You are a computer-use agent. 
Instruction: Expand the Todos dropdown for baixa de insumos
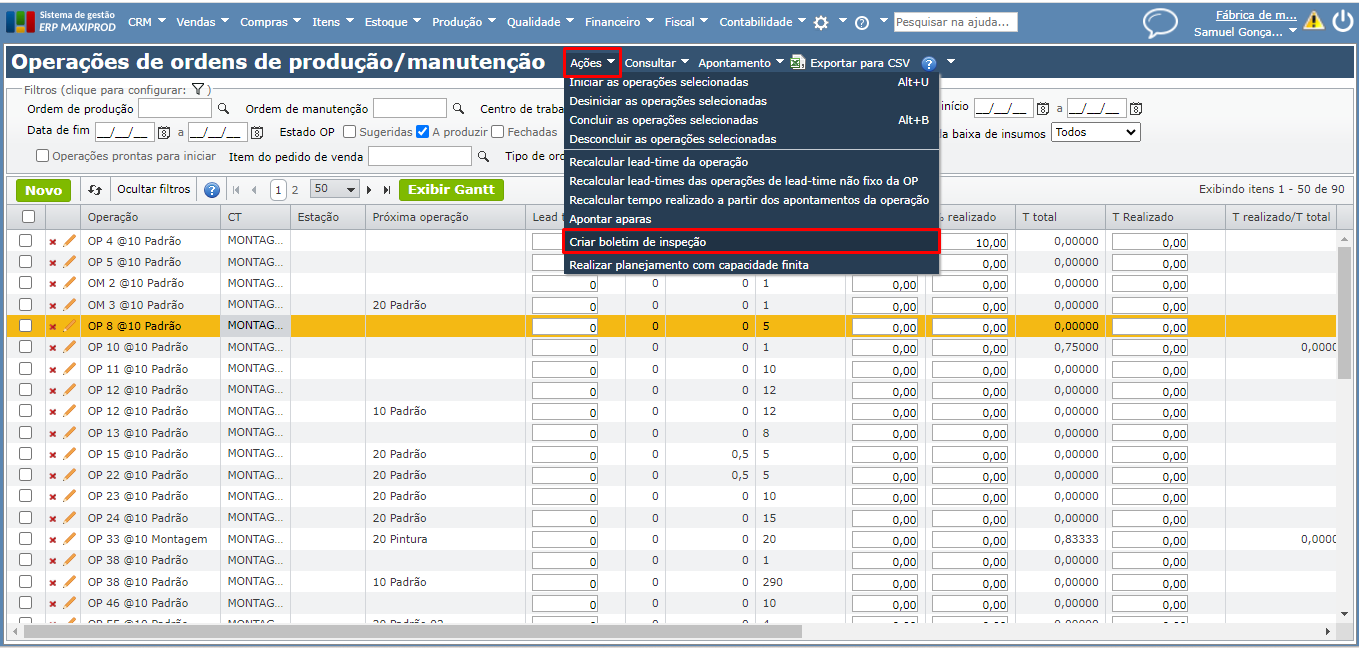pos(1095,132)
